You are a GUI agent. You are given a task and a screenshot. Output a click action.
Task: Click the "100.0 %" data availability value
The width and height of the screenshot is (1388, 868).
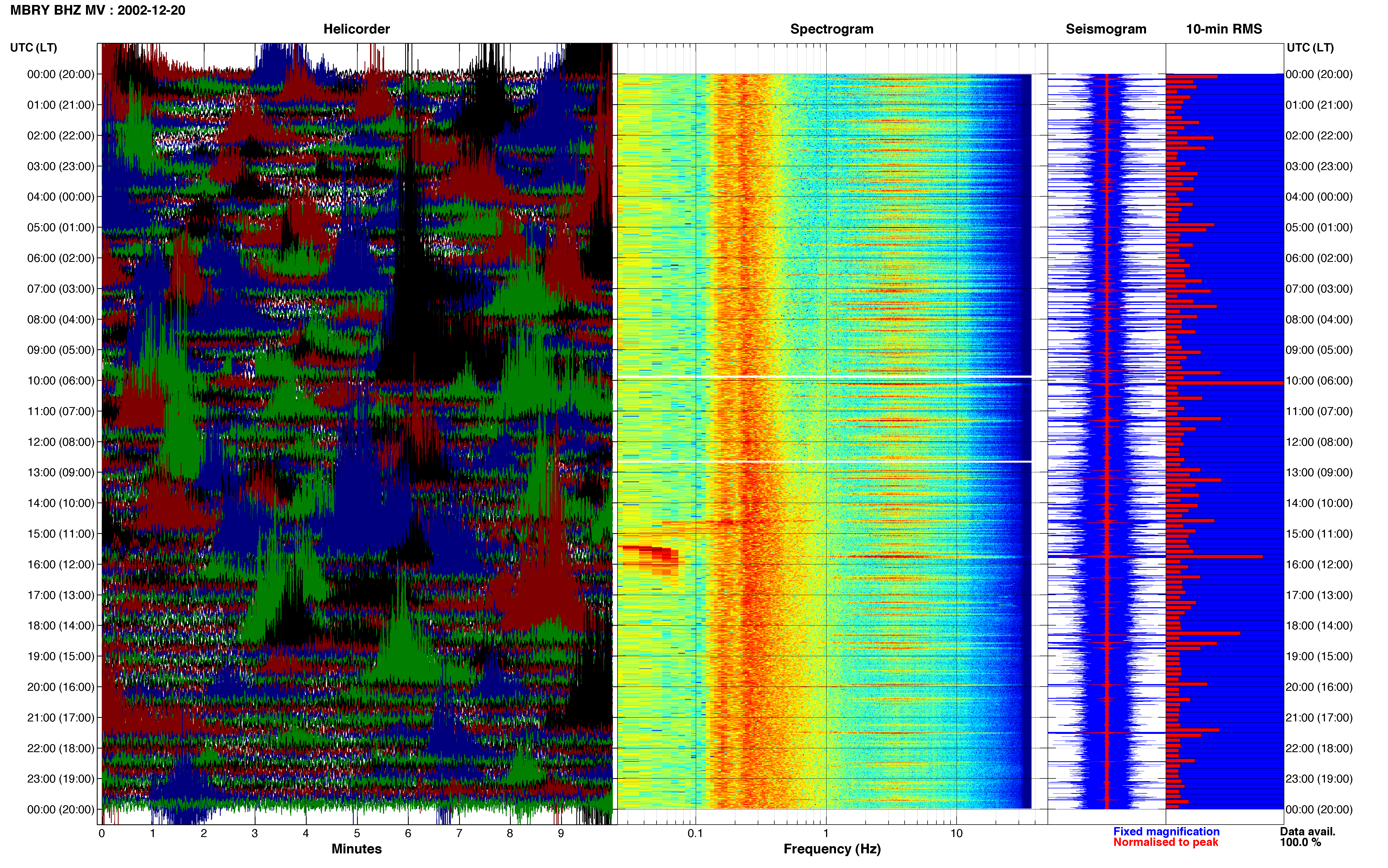1300,842
